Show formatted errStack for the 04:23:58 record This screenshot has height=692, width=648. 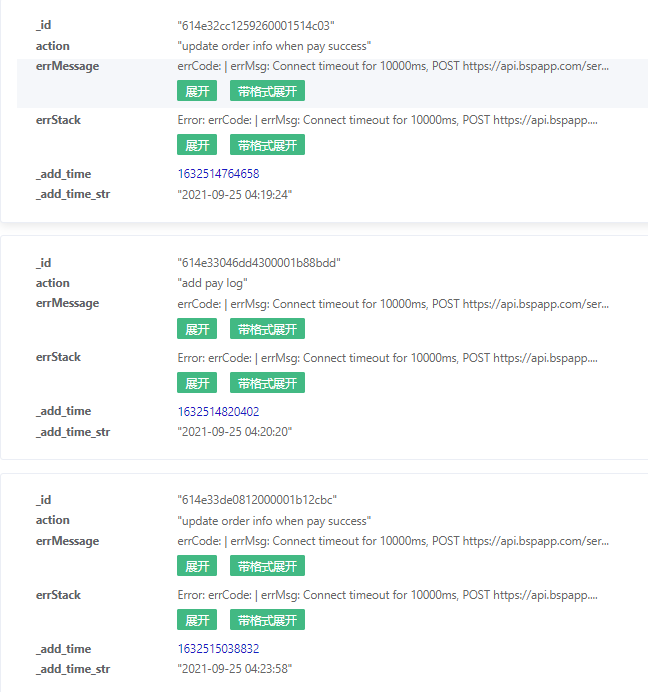[x=267, y=620]
